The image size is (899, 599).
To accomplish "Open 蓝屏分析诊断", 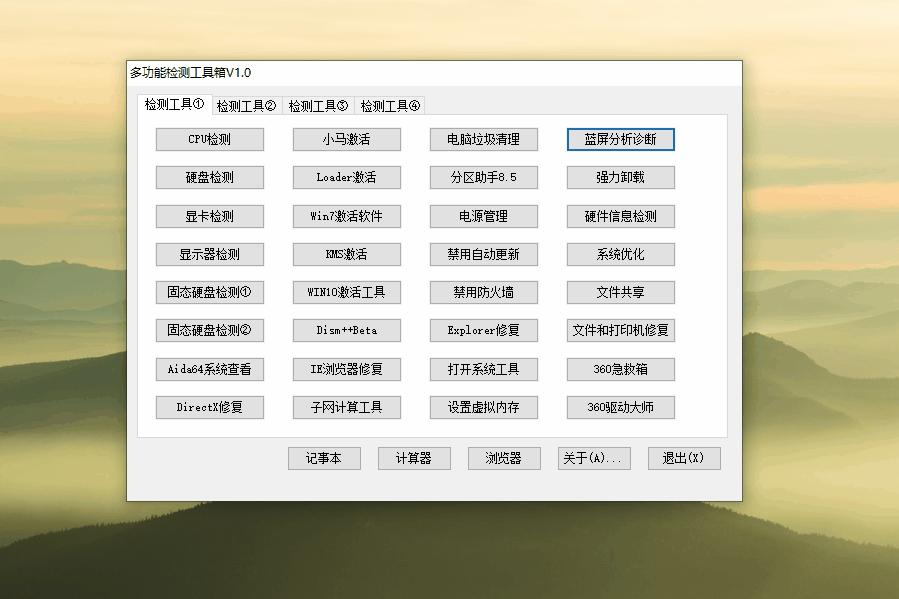I will click(621, 139).
